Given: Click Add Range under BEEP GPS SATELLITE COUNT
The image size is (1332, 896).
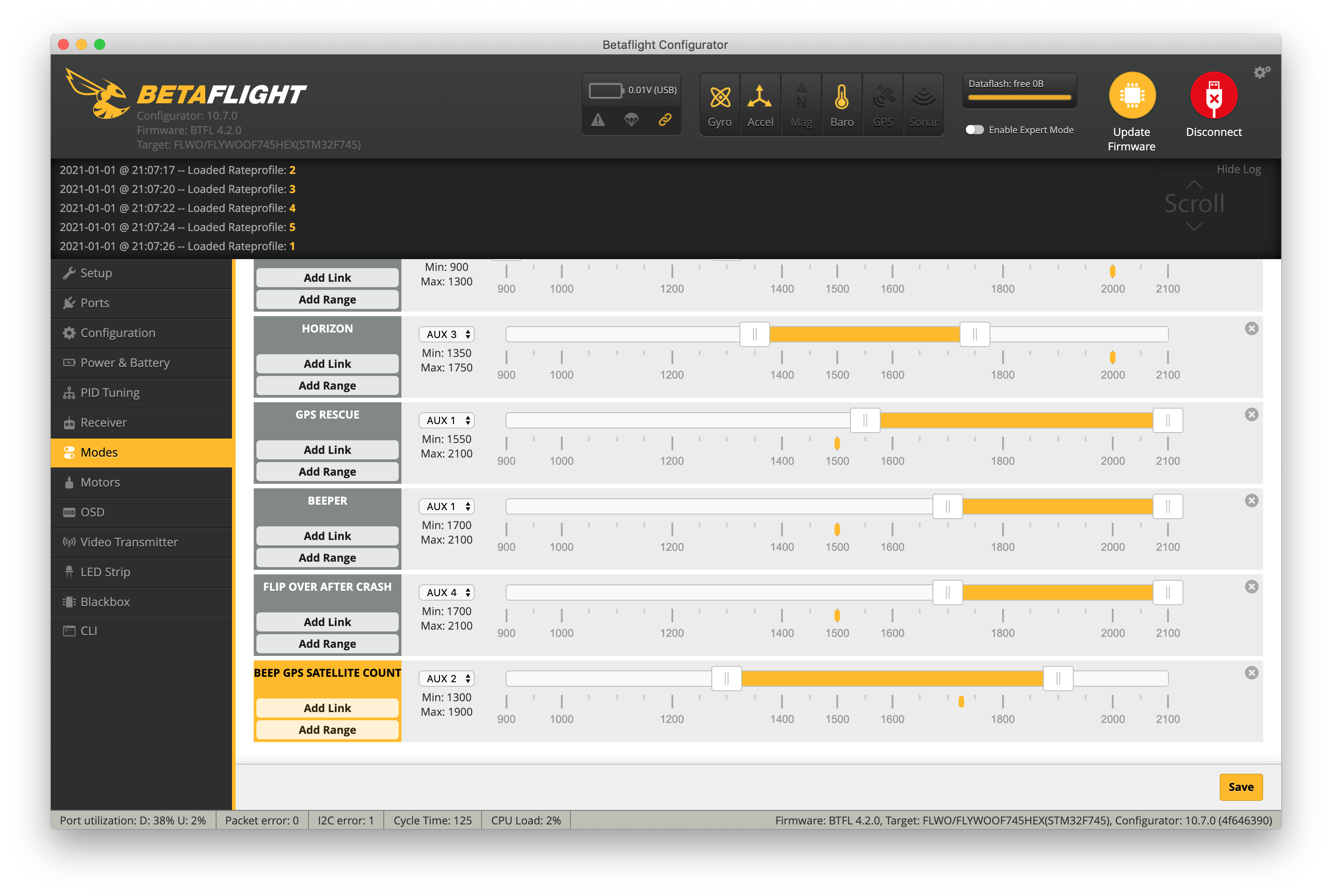Looking at the screenshot, I should click(x=328, y=730).
